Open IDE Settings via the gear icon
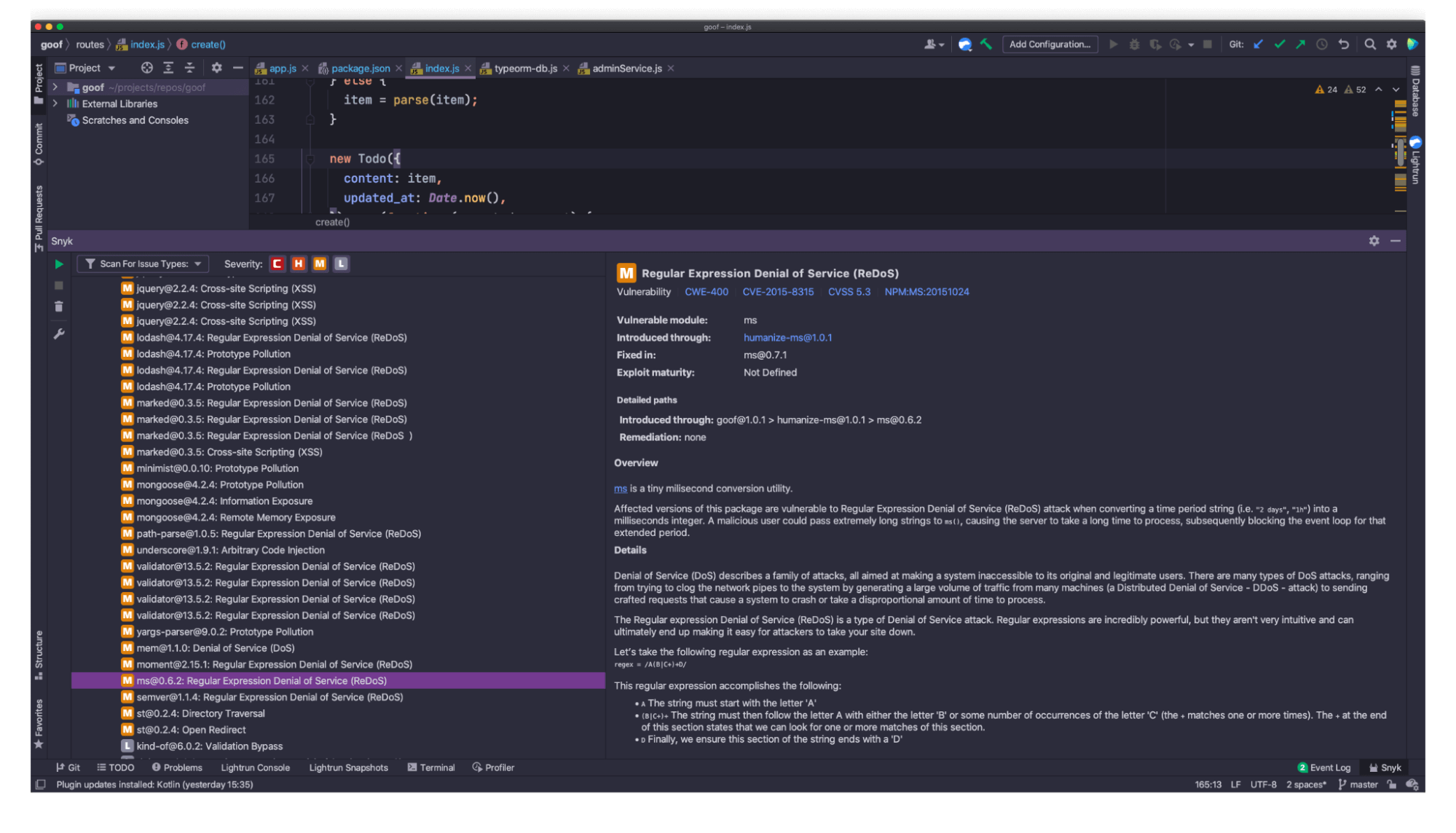The height and width of the screenshot is (833, 1456). [x=1391, y=44]
